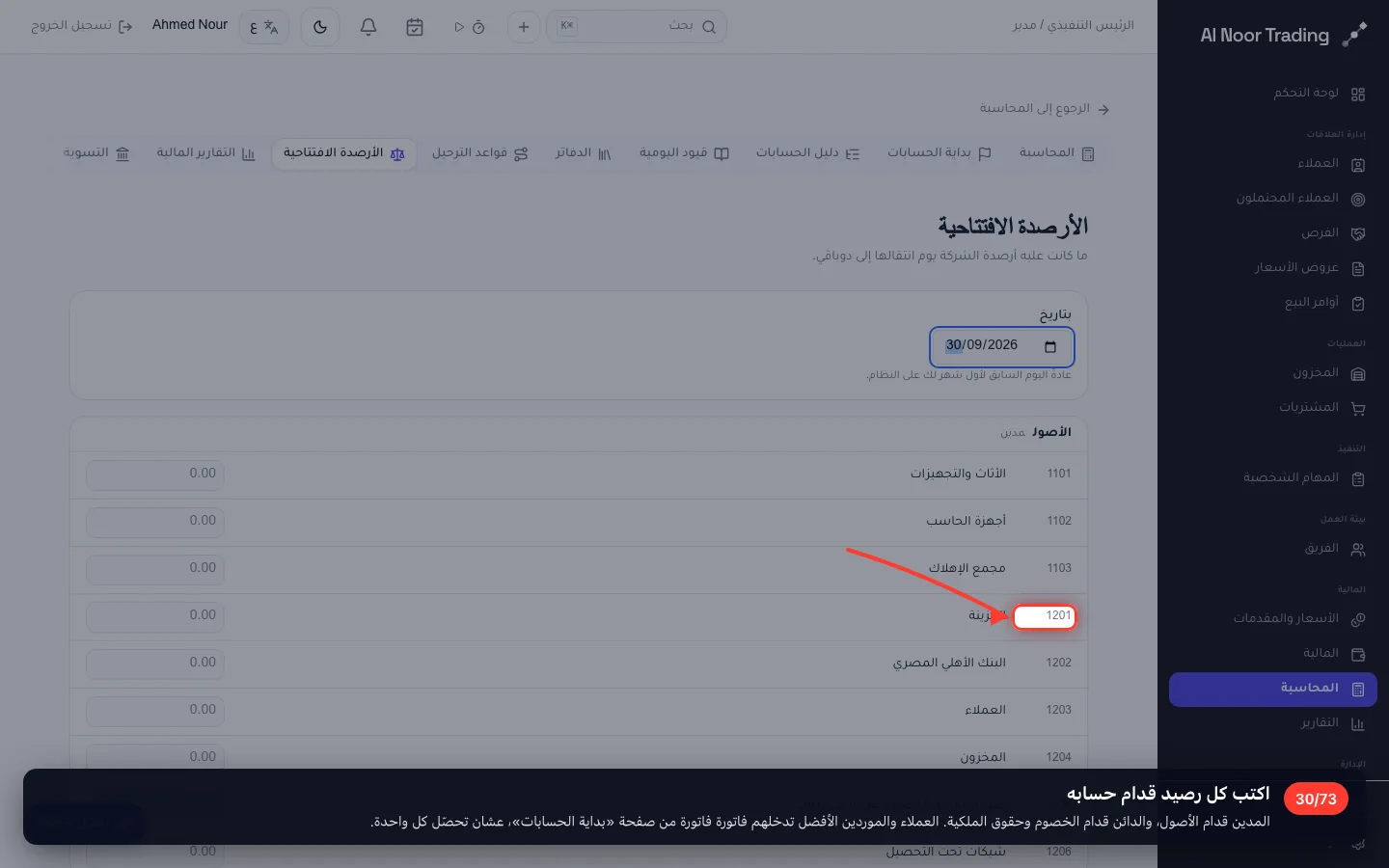Click account name أجهزة الحاسب
1389x868 pixels.
(x=966, y=521)
